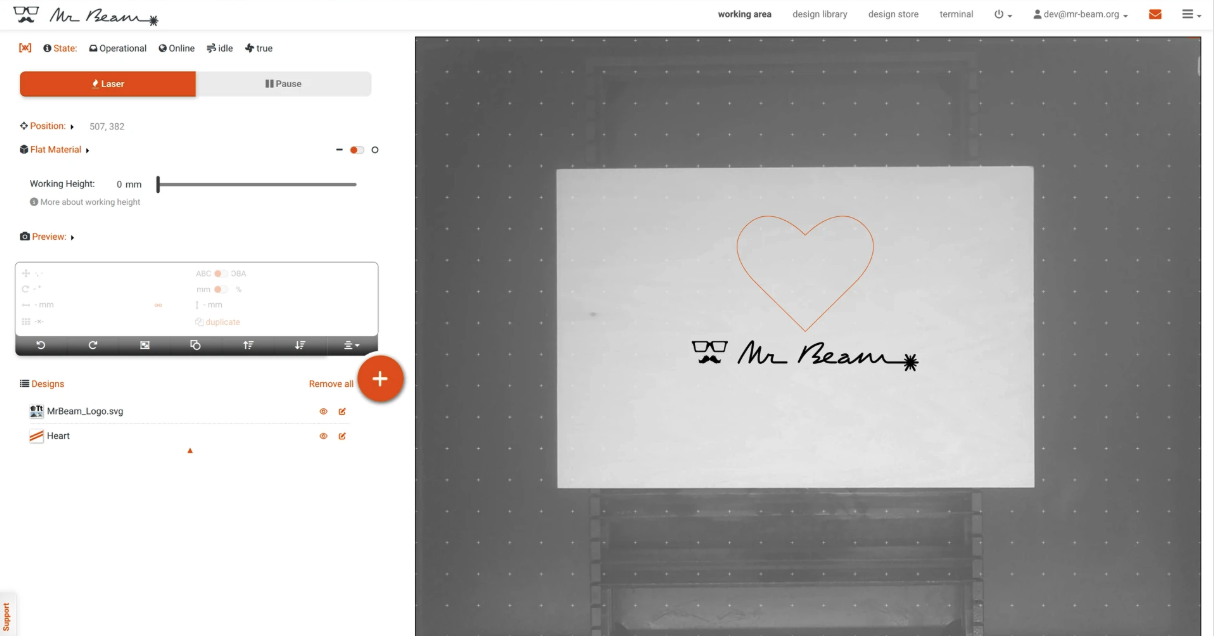Click Remove all designs
Viewport: 1214px width, 636px height.
pos(331,384)
